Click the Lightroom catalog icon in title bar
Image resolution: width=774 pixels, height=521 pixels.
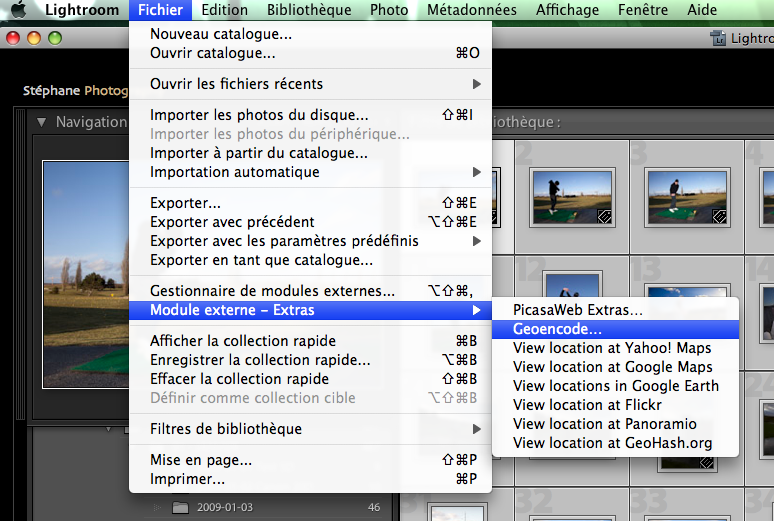coord(718,38)
